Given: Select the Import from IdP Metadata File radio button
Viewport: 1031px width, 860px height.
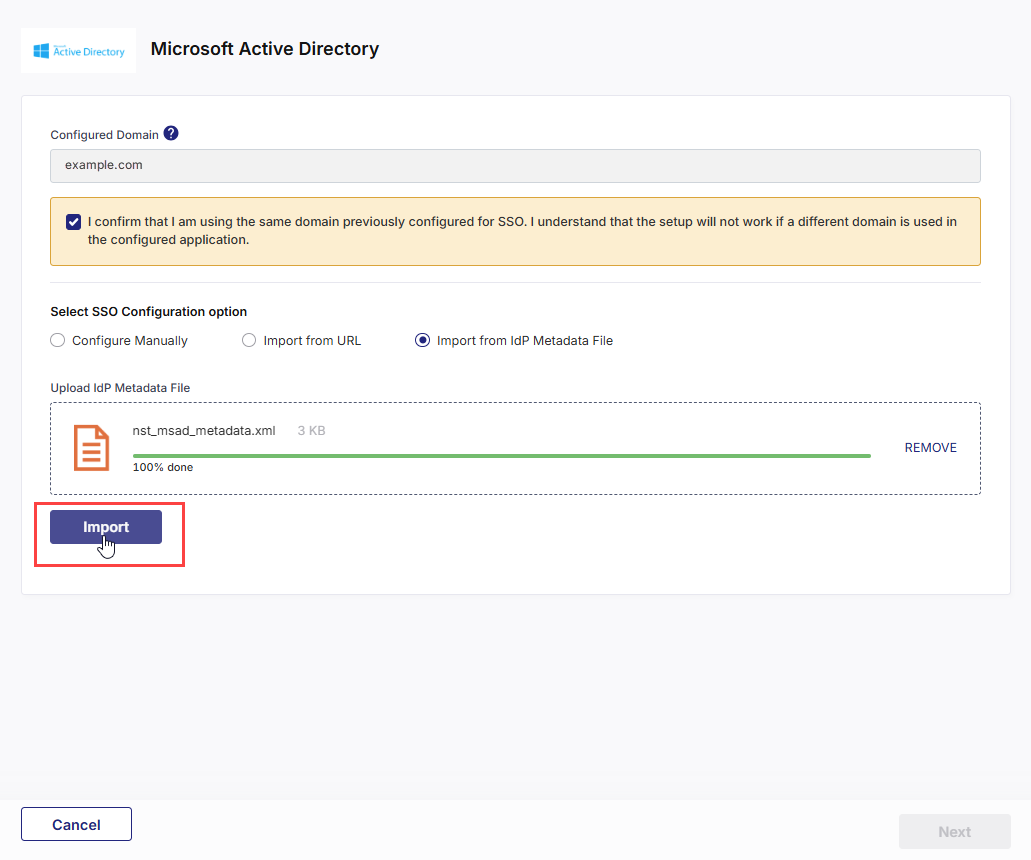Looking at the screenshot, I should (x=422, y=341).
